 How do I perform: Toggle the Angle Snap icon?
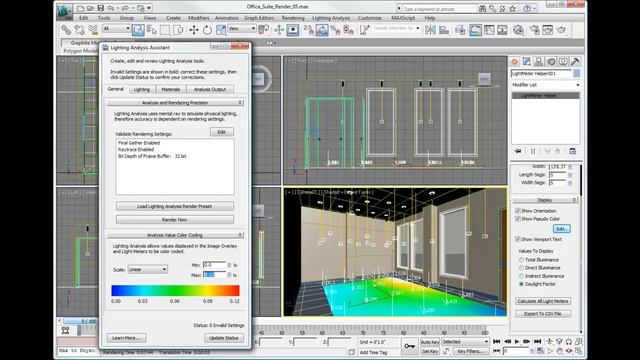(322, 30)
